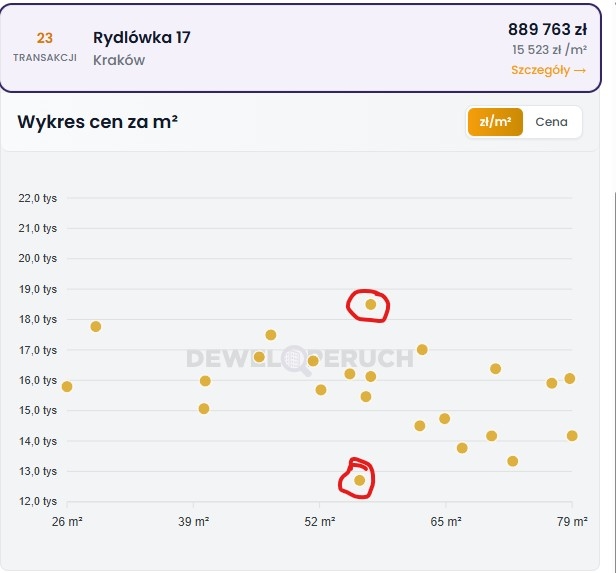Select the 17,5 tys point near 47 m²
The width and height of the screenshot is (616, 573).
click(x=271, y=335)
